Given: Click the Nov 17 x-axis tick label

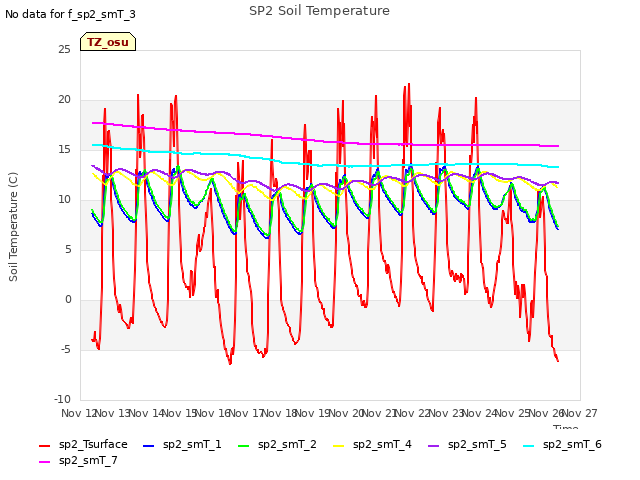Looking at the screenshot, I should (x=245, y=413).
